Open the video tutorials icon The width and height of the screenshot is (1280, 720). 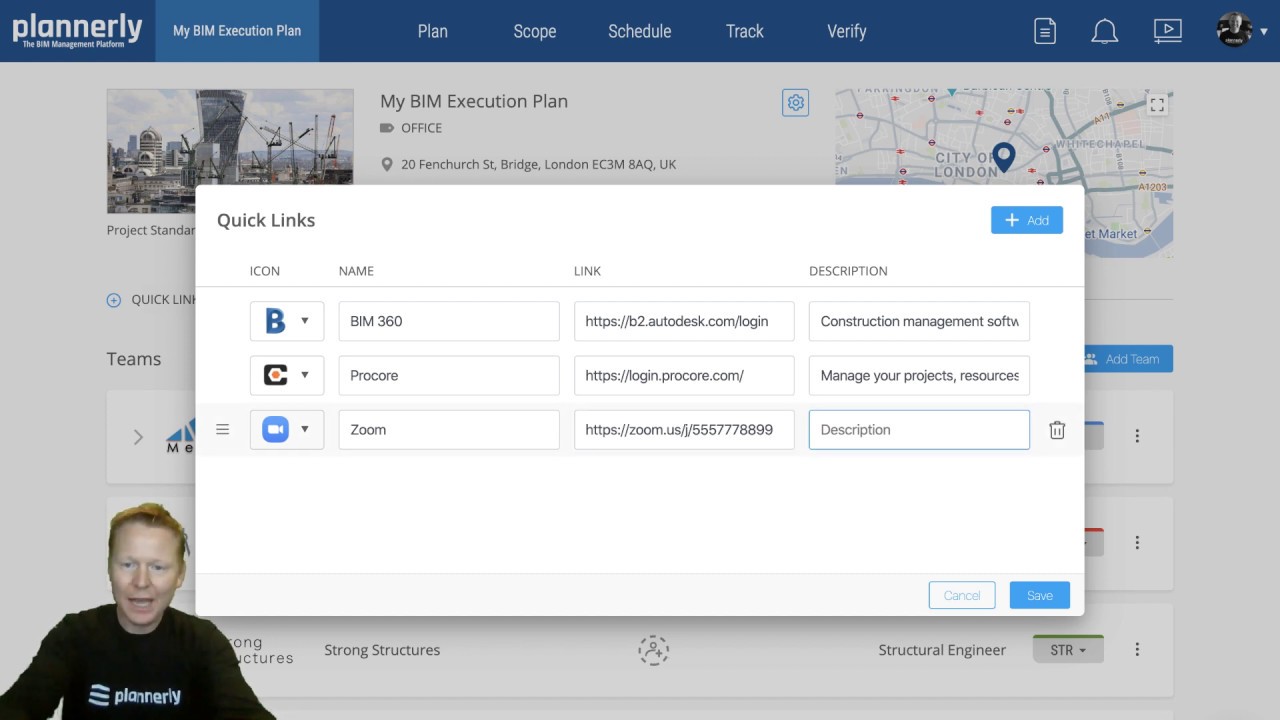click(x=1168, y=31)
